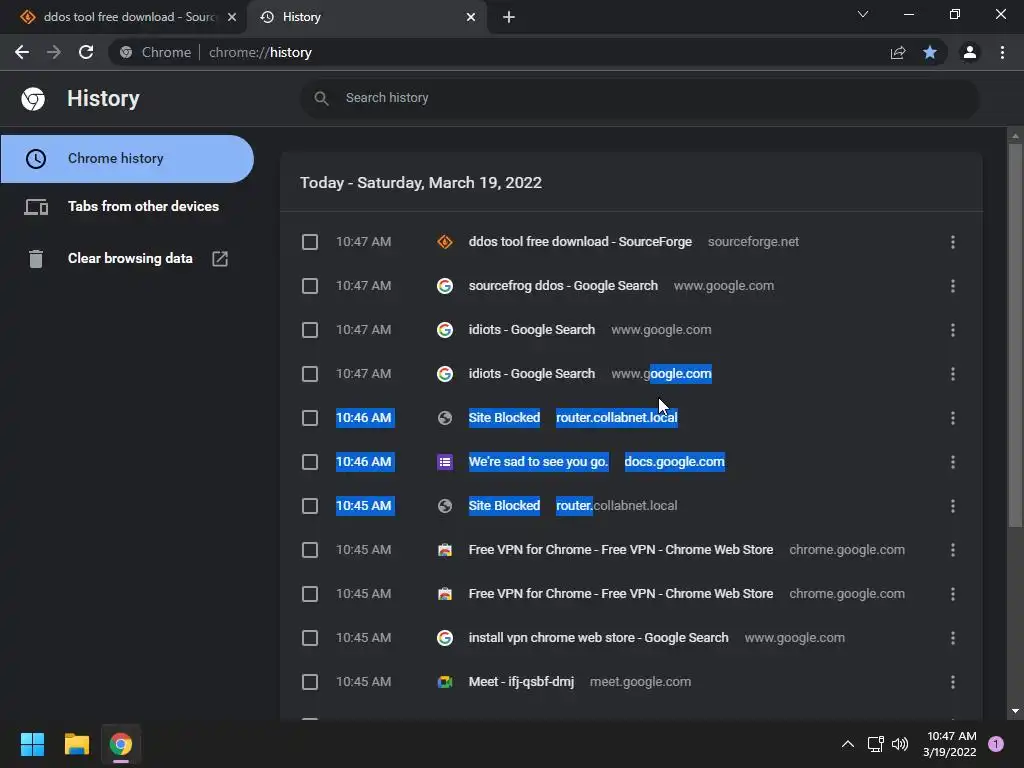
Task: Check the ddos tool SourceForge entry checkbox
Action: (x=310, y=242)
